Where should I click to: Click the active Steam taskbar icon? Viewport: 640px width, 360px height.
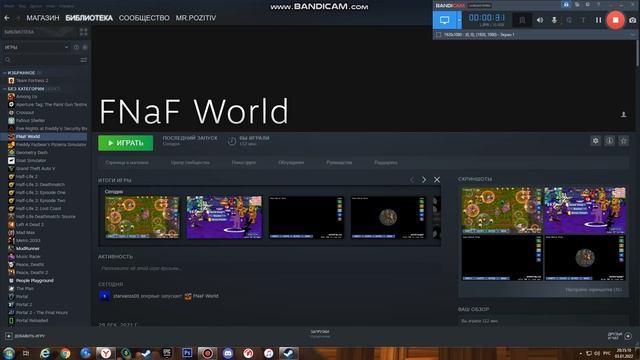pos(289,353)
